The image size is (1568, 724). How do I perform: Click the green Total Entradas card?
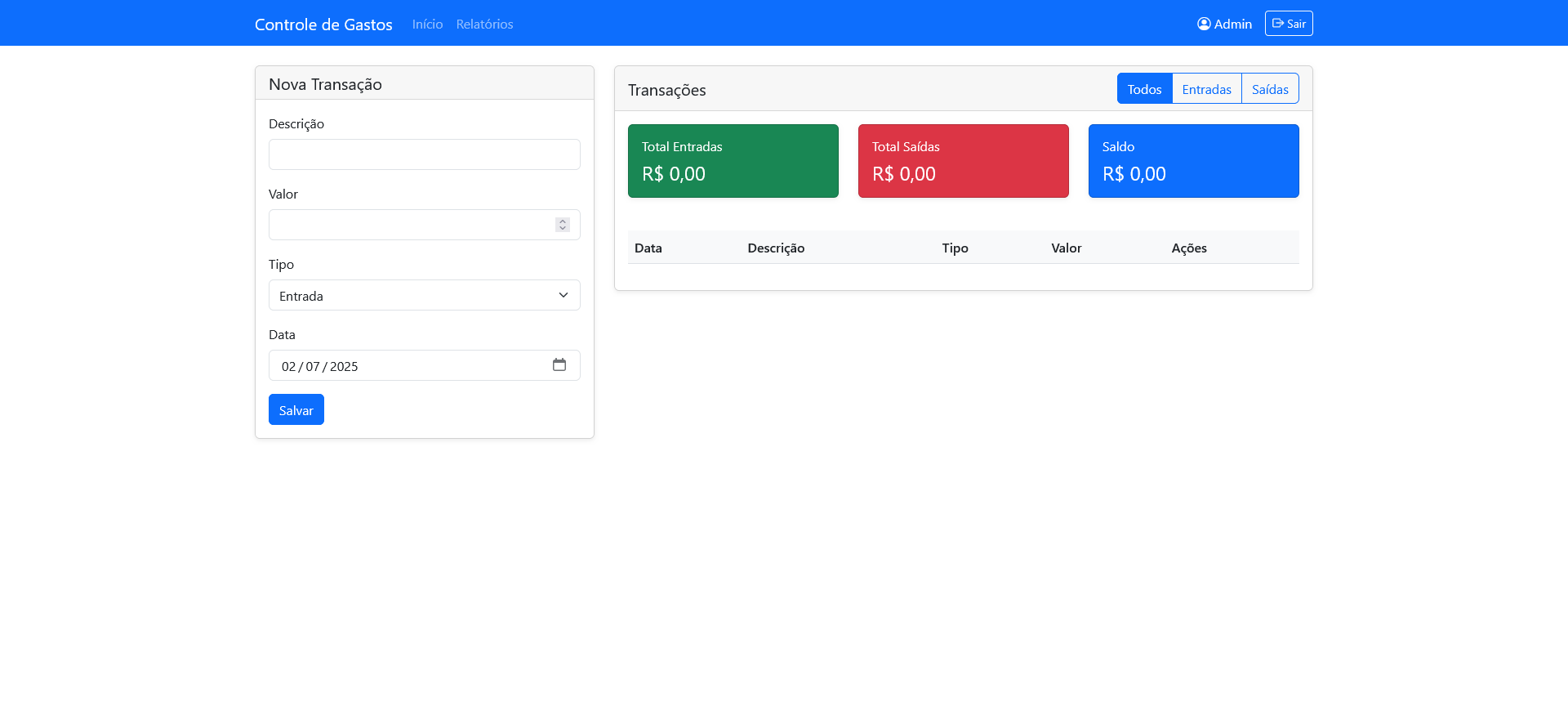pos(733,161)
